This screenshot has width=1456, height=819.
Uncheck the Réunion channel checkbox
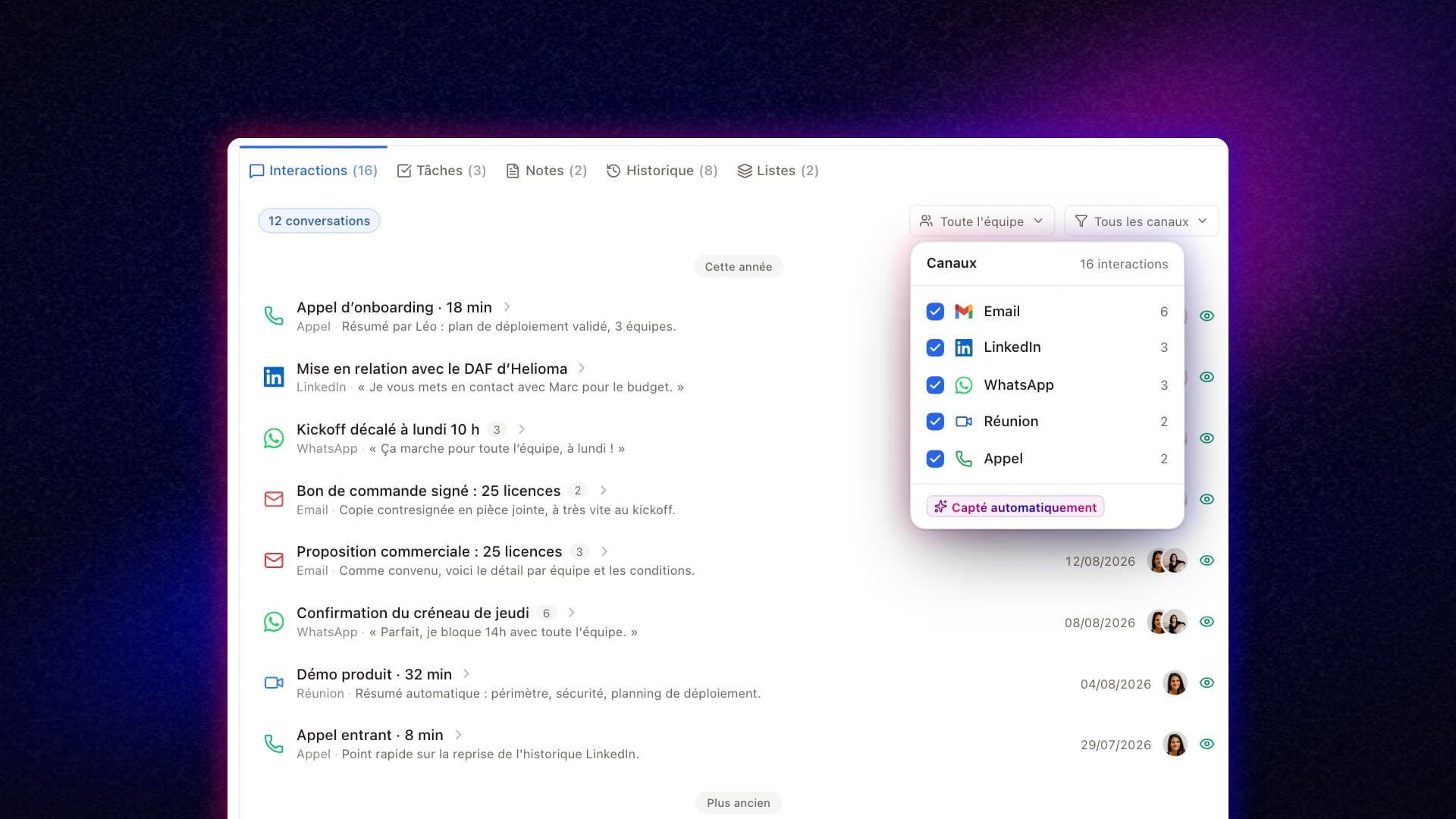935,422
